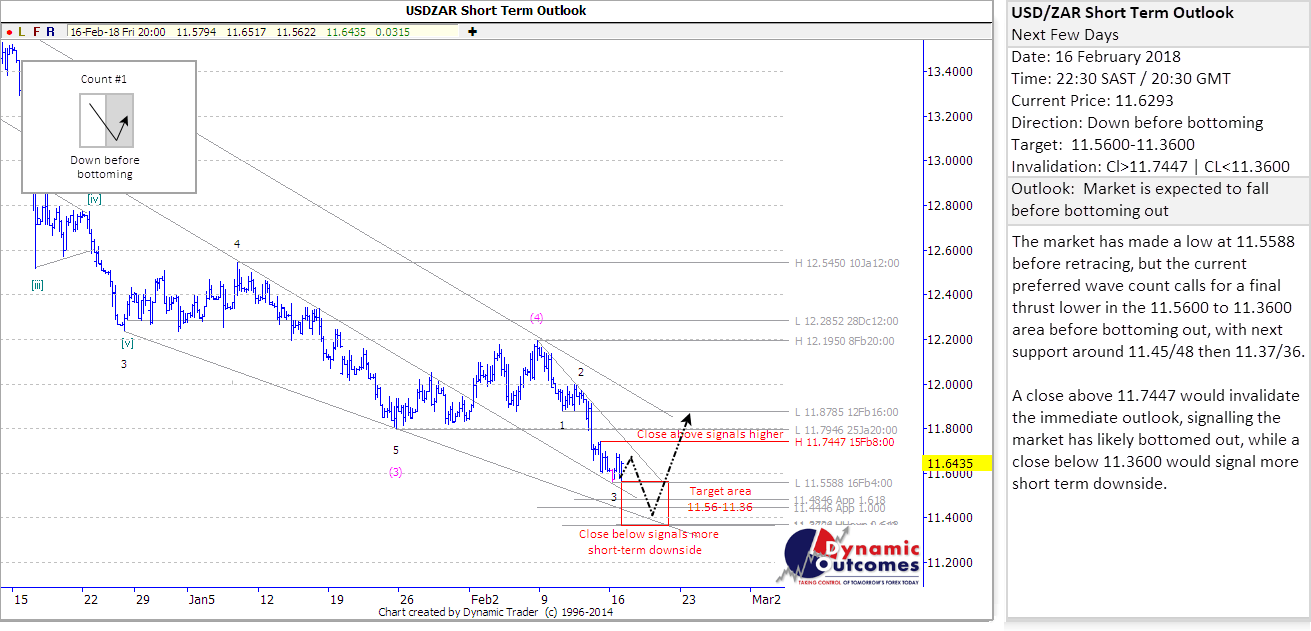Click the Next Few Days line
The height and width of the screenshot is (631, 1311).
pyautogui.click(x=1065, y=35)
